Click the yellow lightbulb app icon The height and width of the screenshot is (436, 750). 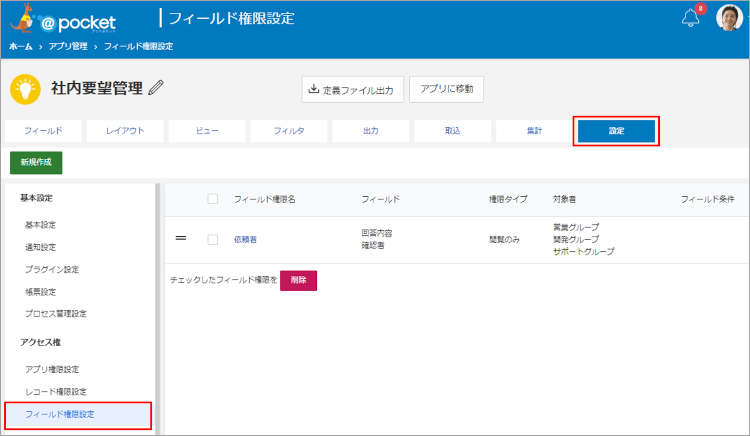coord(25,89)
